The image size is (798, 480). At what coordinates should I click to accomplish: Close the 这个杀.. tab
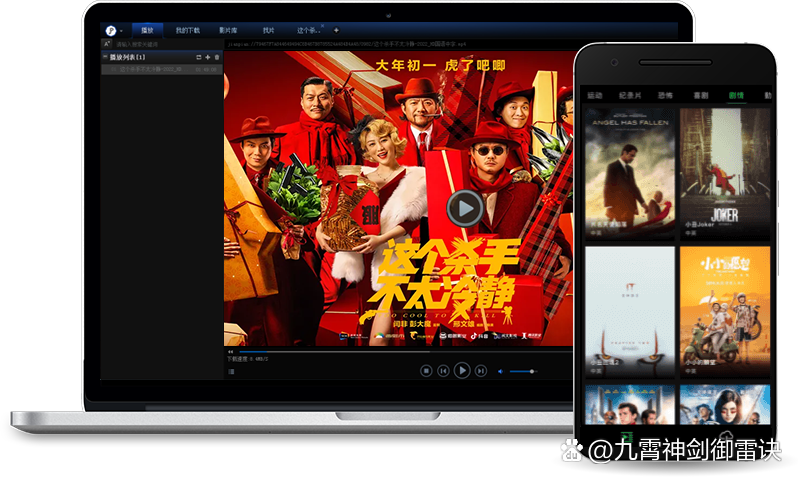(x=323, y=26)
